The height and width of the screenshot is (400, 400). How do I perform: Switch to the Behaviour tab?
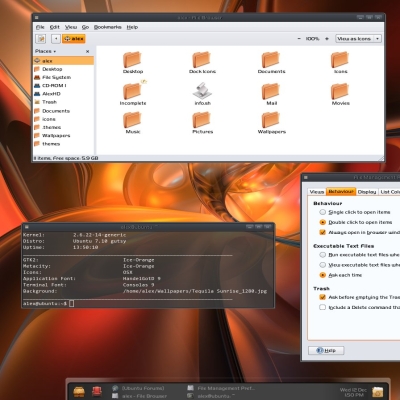(341, 191)
